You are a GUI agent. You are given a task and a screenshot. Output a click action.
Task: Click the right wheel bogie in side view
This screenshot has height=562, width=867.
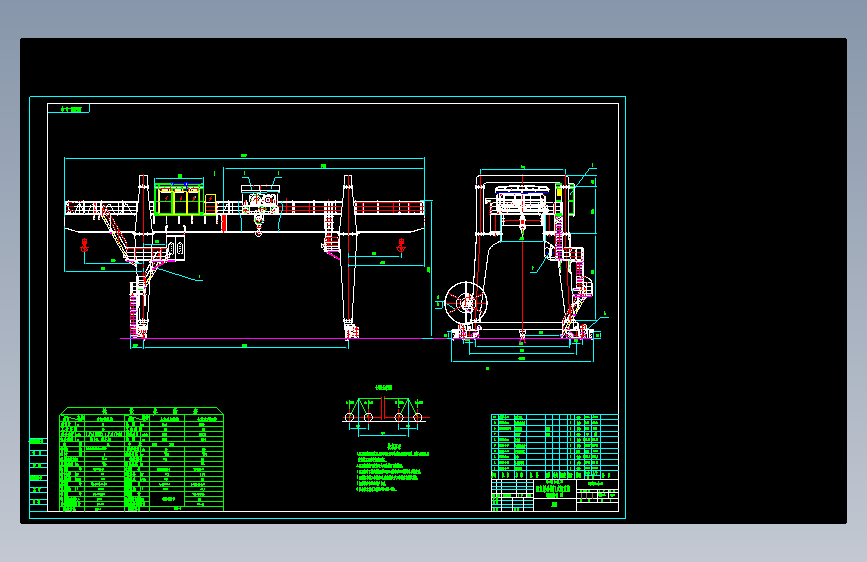pyautogui.click(x=578, y=332)
